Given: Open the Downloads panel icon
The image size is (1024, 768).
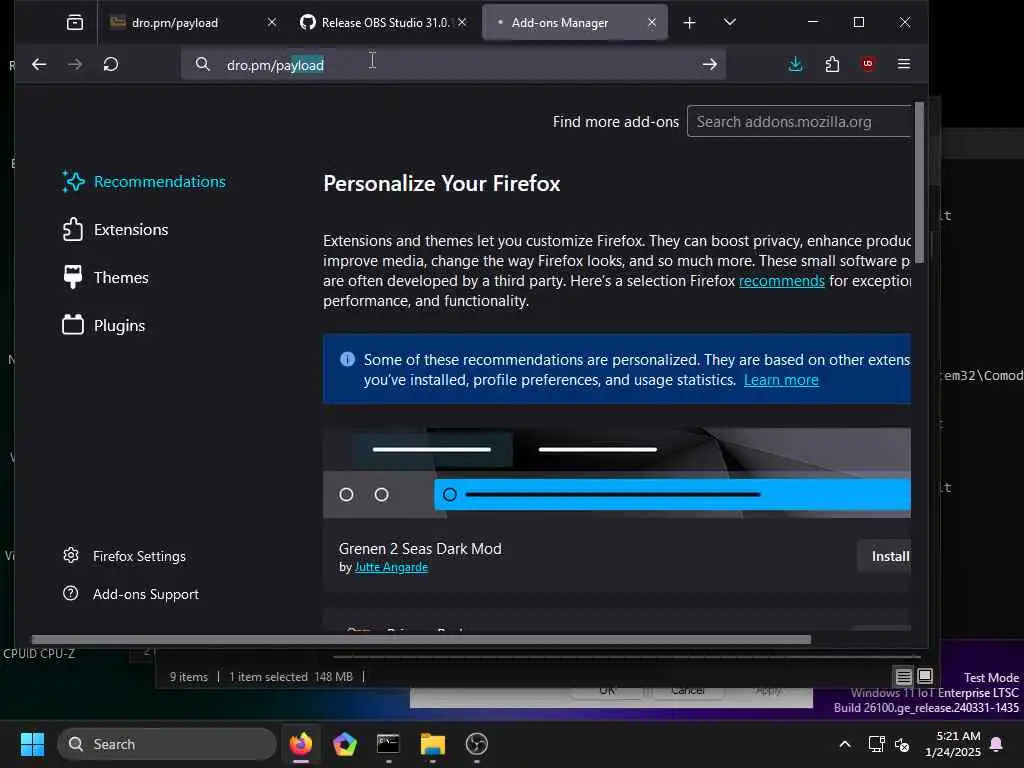Looking at the screenshot, I should coord(795,64).
